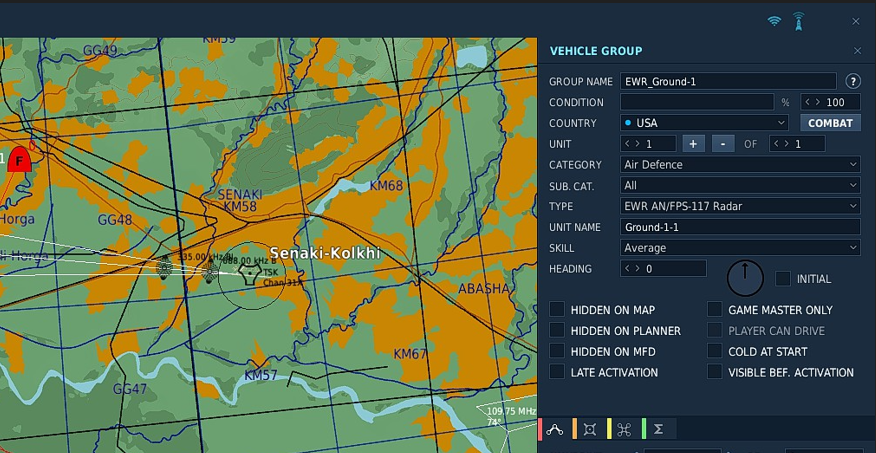Open the Summary sigma tab

tap(658, 429)
